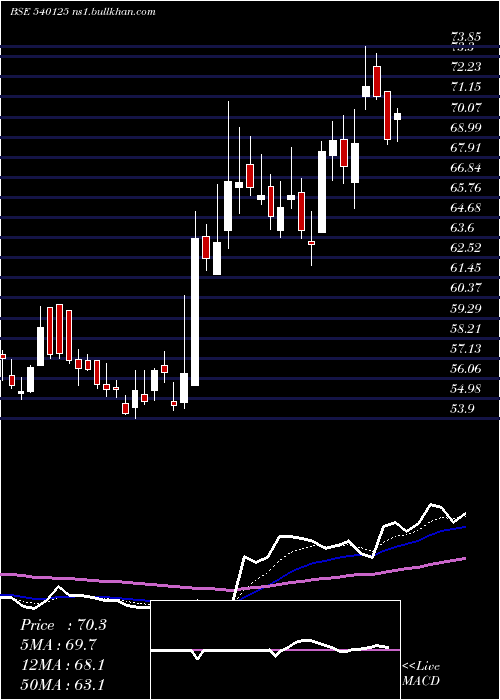
Task: Click the 68.99 price axis label
Action: click(467, 128)
